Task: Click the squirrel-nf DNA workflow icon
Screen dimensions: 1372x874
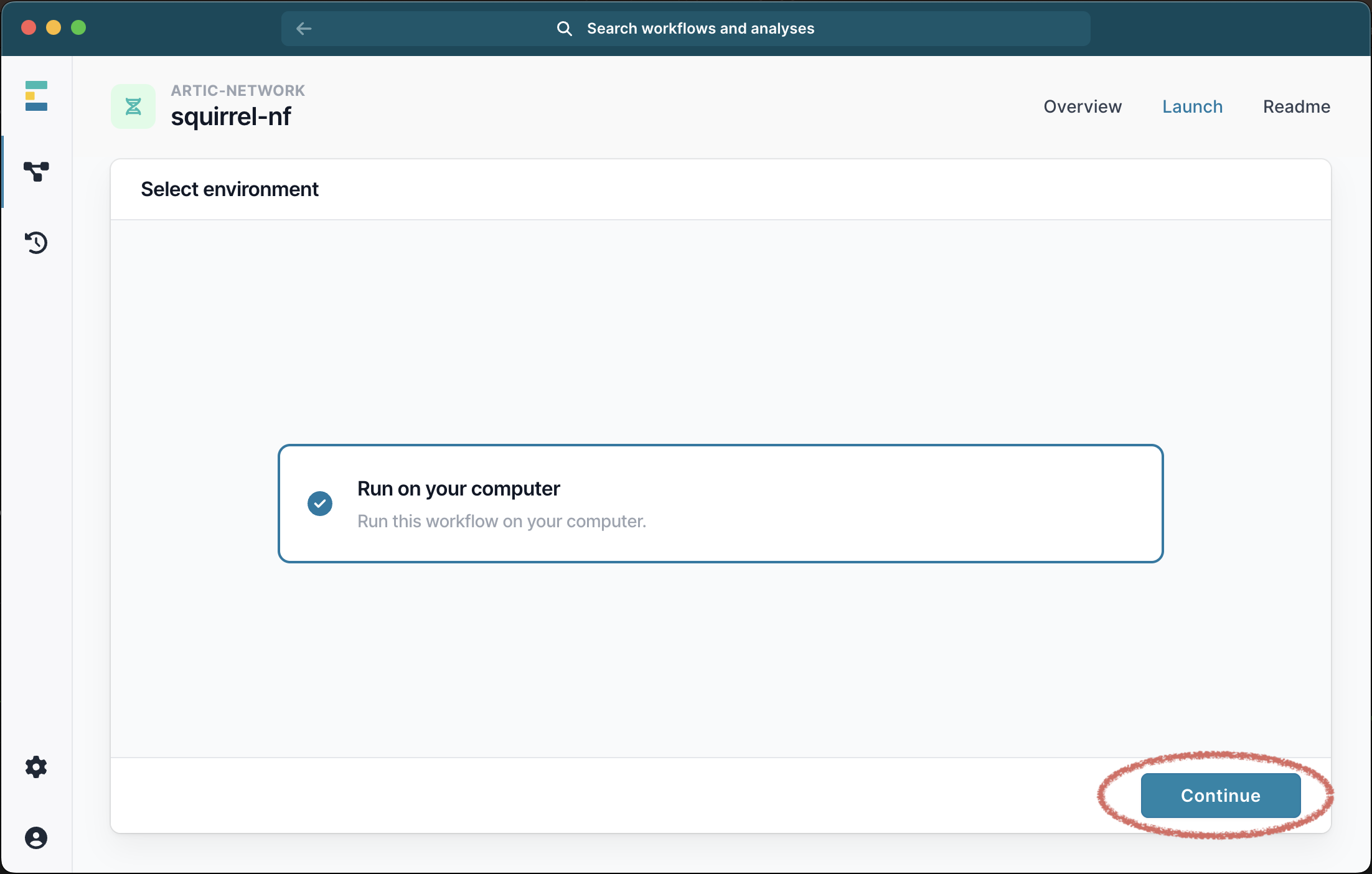Action: (x=133, y=106)
